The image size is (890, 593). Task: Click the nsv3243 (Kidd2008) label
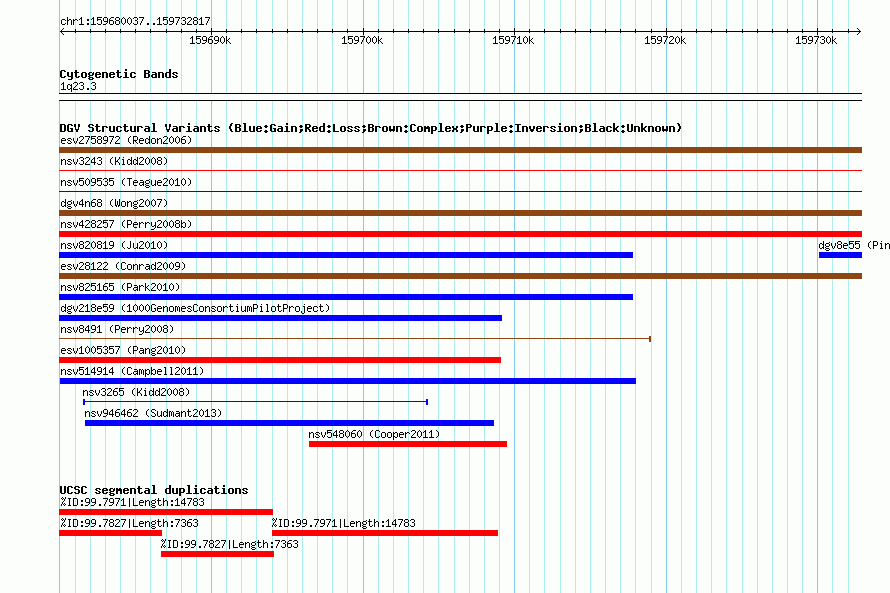click(114, 161)
